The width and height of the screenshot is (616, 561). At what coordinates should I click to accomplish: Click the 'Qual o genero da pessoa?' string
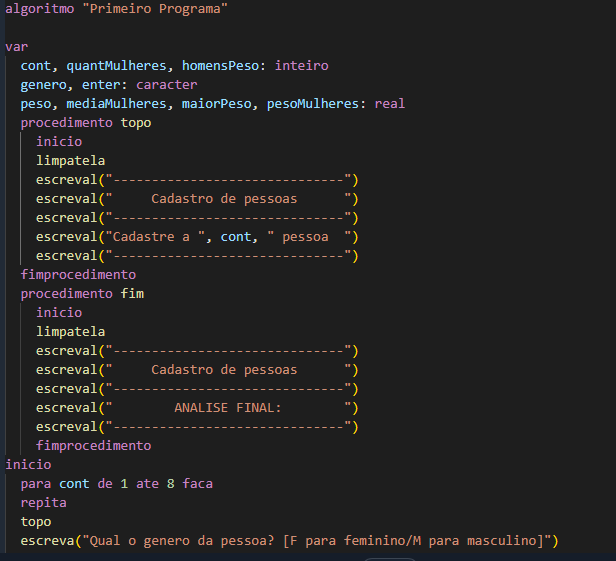coord(182,541)
